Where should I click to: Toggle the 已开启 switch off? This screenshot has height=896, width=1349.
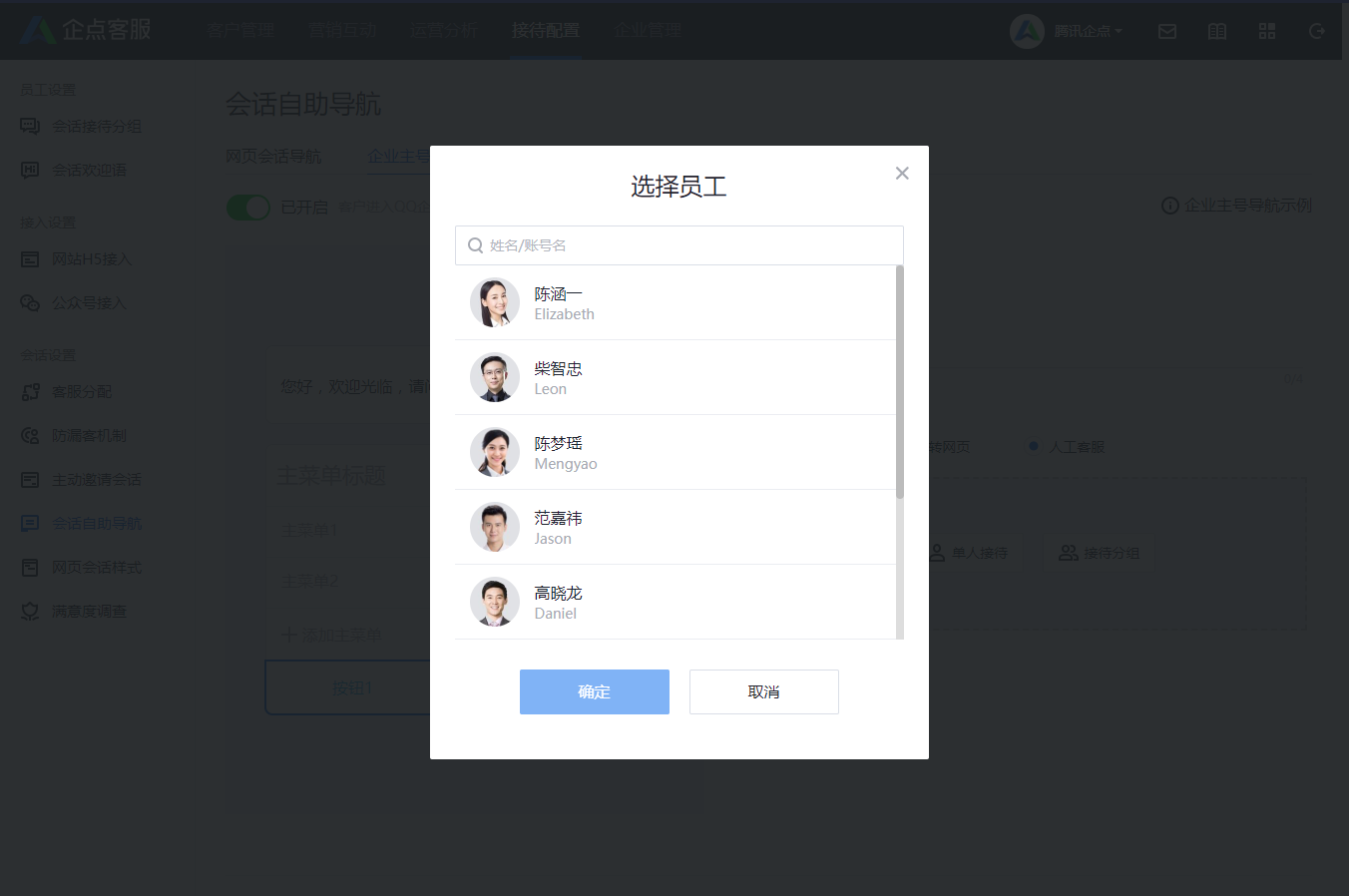248,208
